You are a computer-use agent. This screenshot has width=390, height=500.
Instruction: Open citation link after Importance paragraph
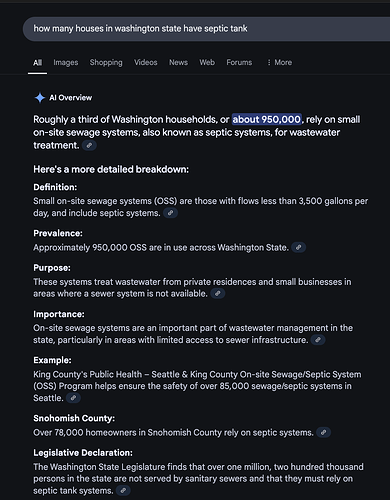(318, 340)
